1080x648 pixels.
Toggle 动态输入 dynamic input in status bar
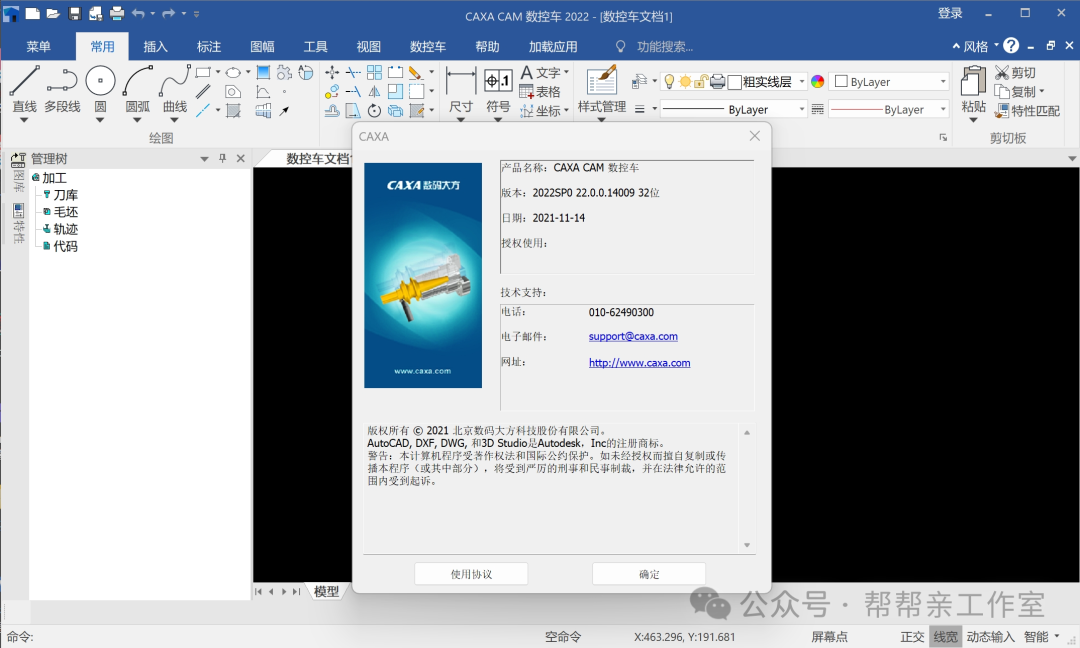tap(990, 637)
